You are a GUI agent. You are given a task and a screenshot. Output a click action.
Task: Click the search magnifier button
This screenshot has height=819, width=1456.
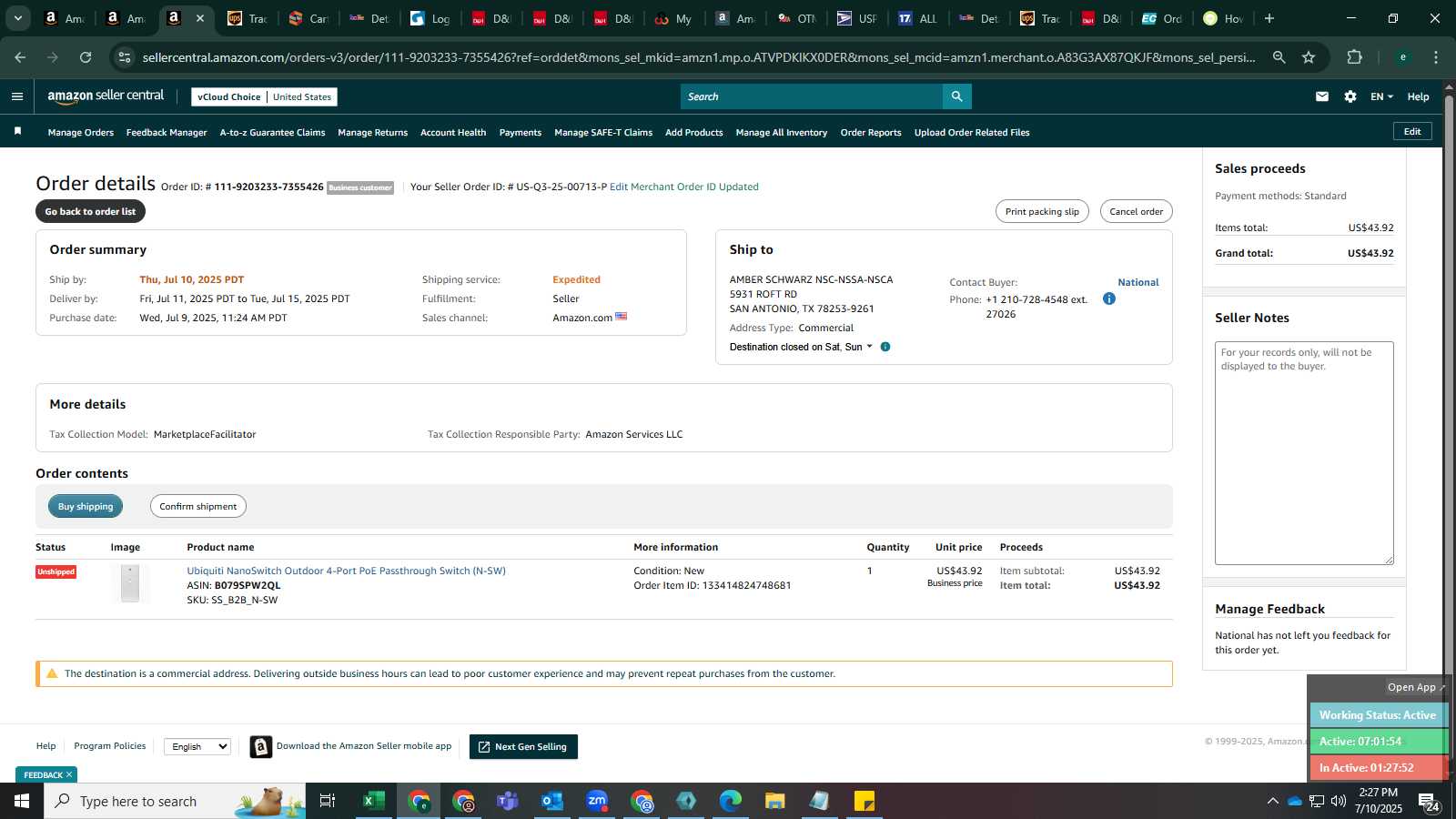click(956, 96)
